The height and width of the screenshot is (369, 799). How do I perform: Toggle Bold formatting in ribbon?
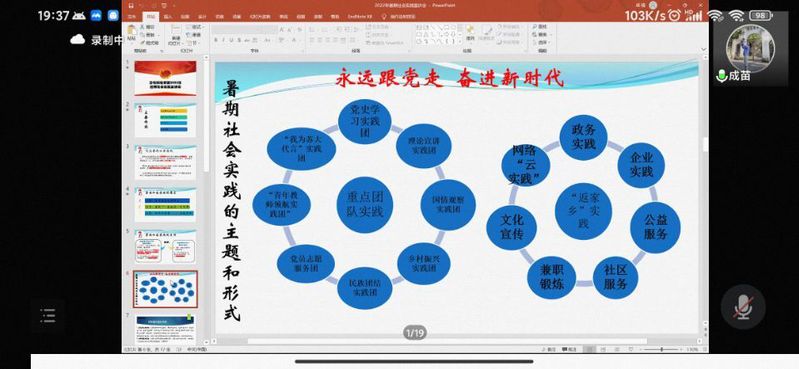(x=216, y=40)
